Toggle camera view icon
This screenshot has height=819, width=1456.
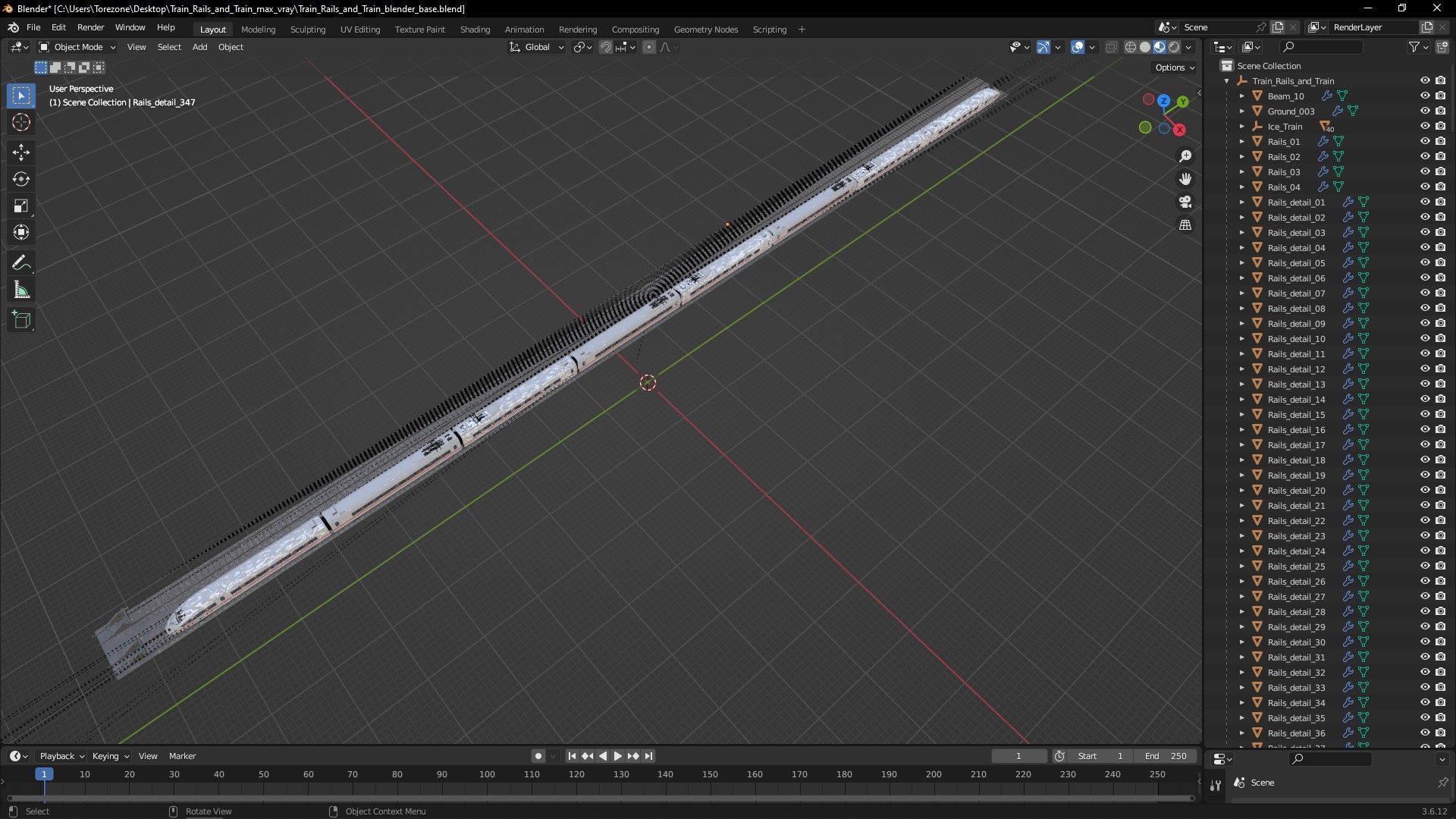[1185, 202]
